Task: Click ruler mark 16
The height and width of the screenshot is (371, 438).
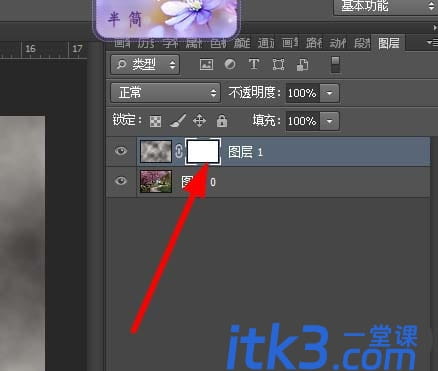Action: coord(30,49)
